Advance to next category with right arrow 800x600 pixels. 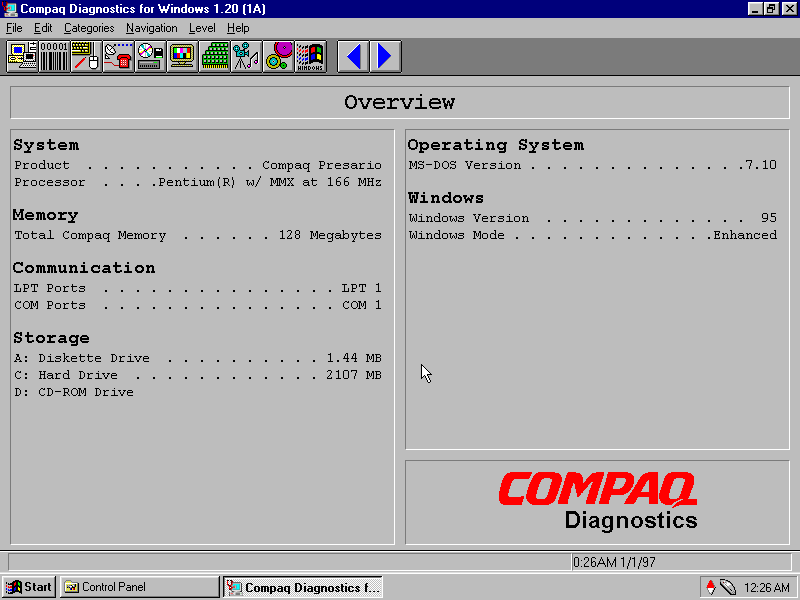click(385, 56)
